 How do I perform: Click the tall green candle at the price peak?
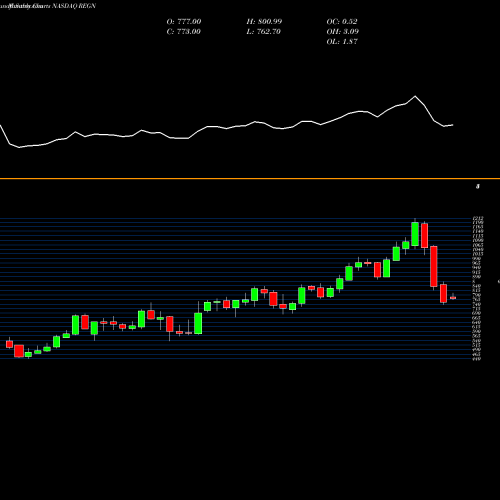(415, 234)
